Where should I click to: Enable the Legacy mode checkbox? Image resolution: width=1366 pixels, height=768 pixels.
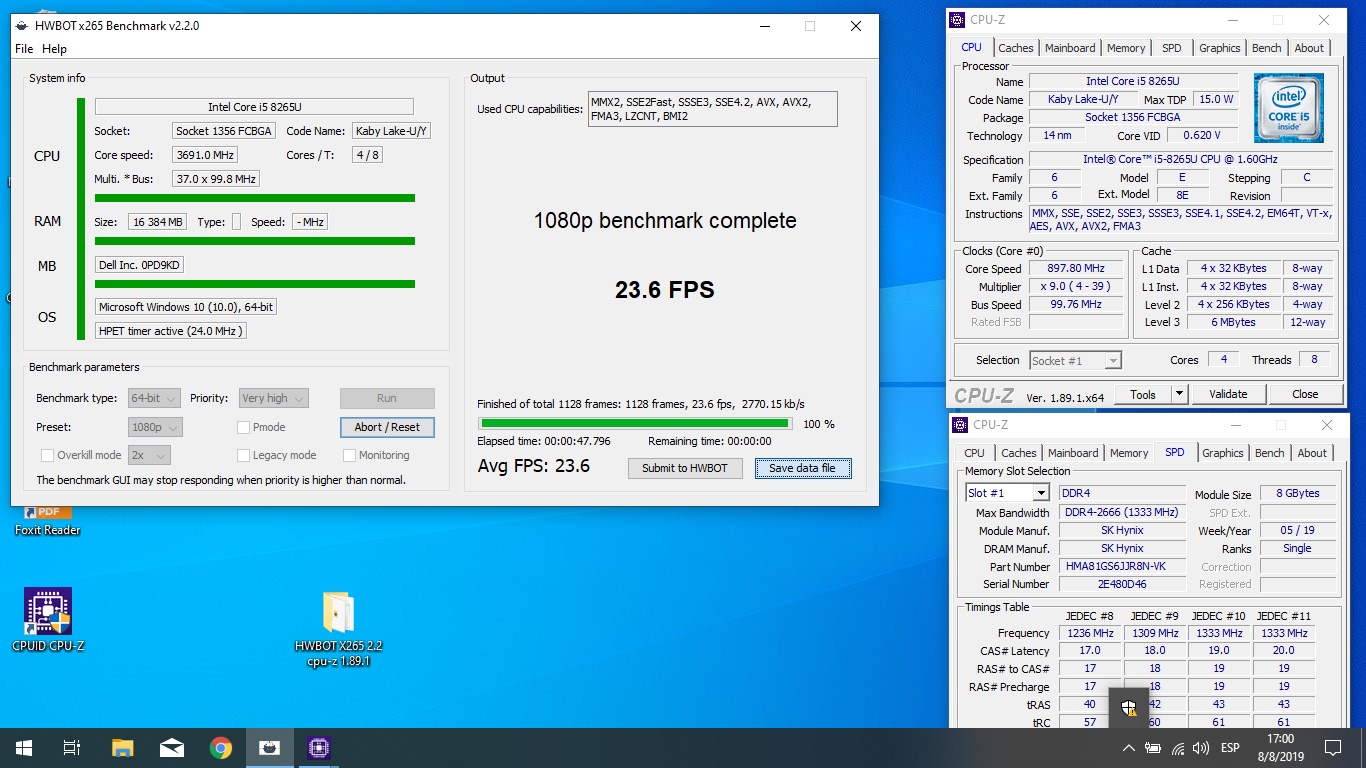coord(243,455)
